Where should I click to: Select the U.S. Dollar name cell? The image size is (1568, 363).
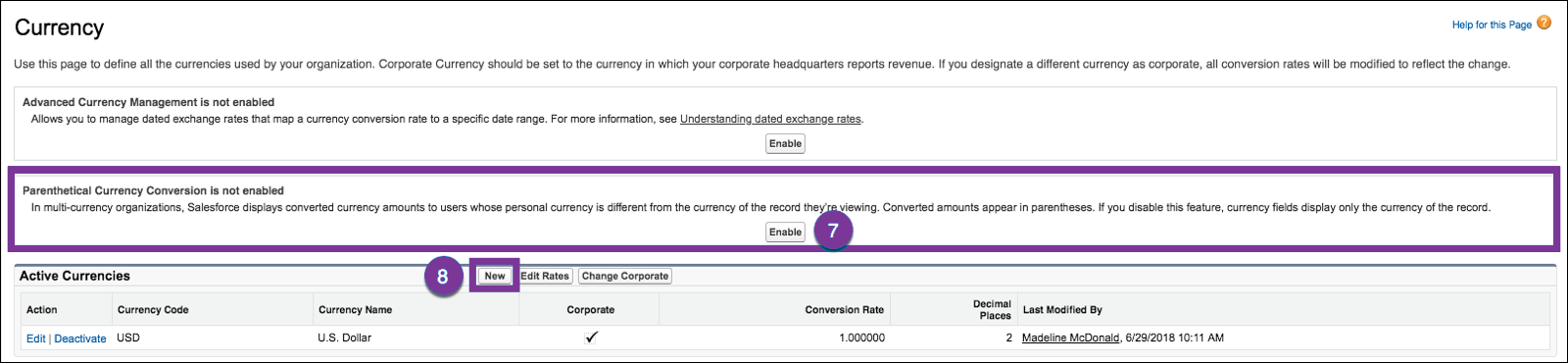click(344, 337)
